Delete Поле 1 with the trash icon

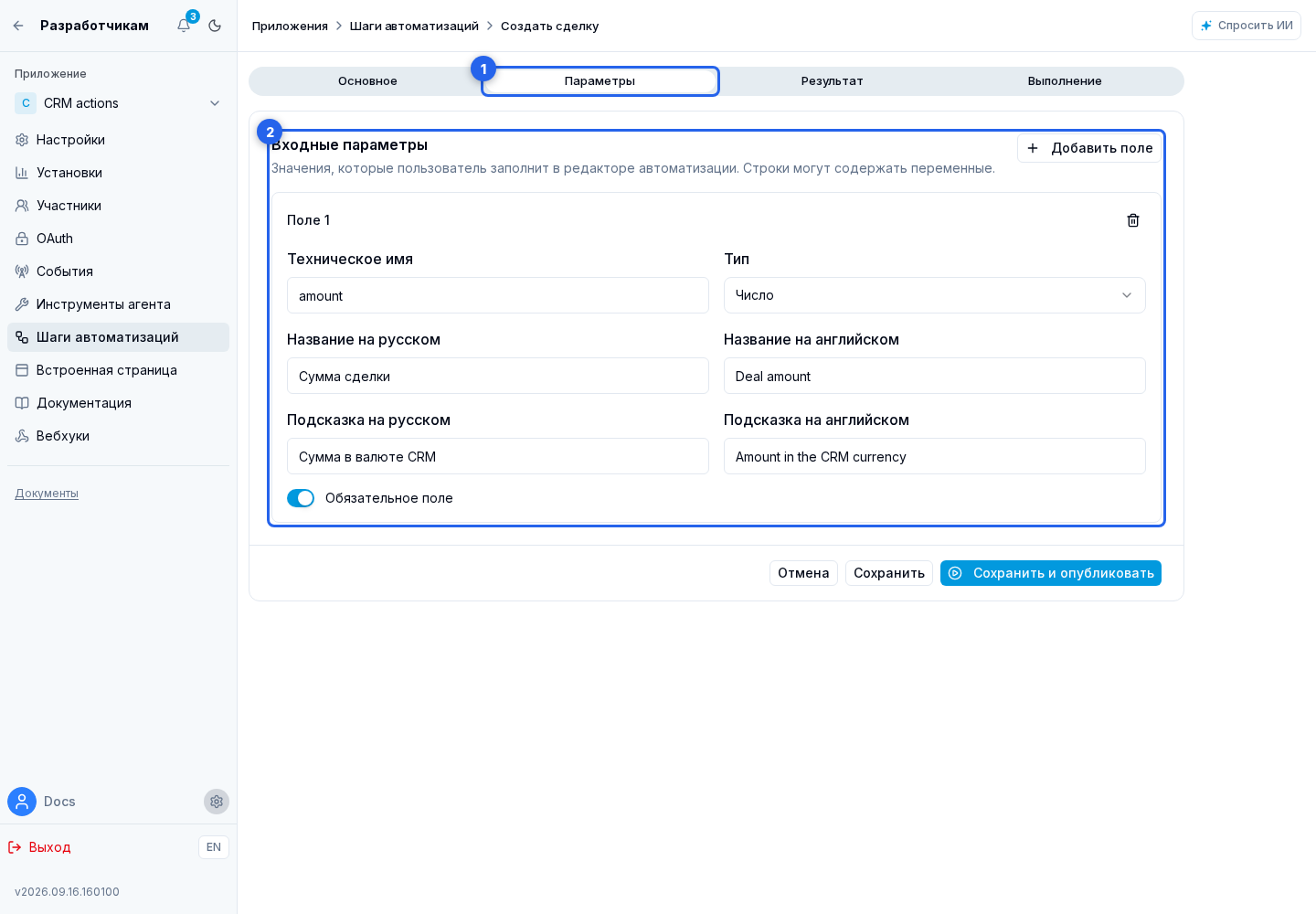[1133, 220]
